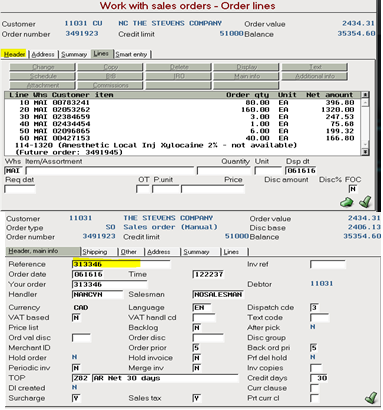Screen dimensions: 383x410
Task: Select line 30 item 02384659
Action: (x=183, y=117)
